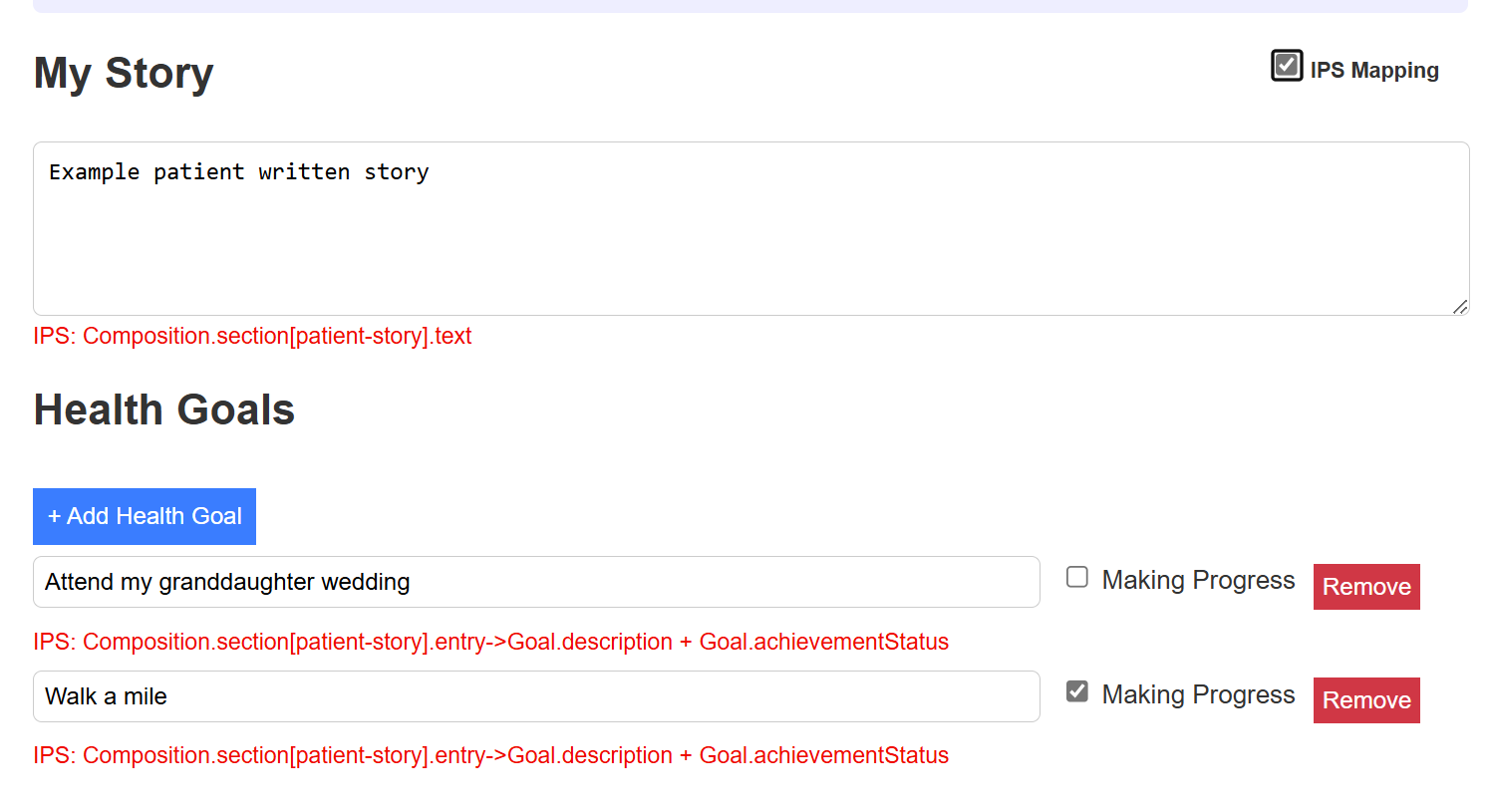
Task: Grab the text area resize handle
Action: click(1459, 307)
